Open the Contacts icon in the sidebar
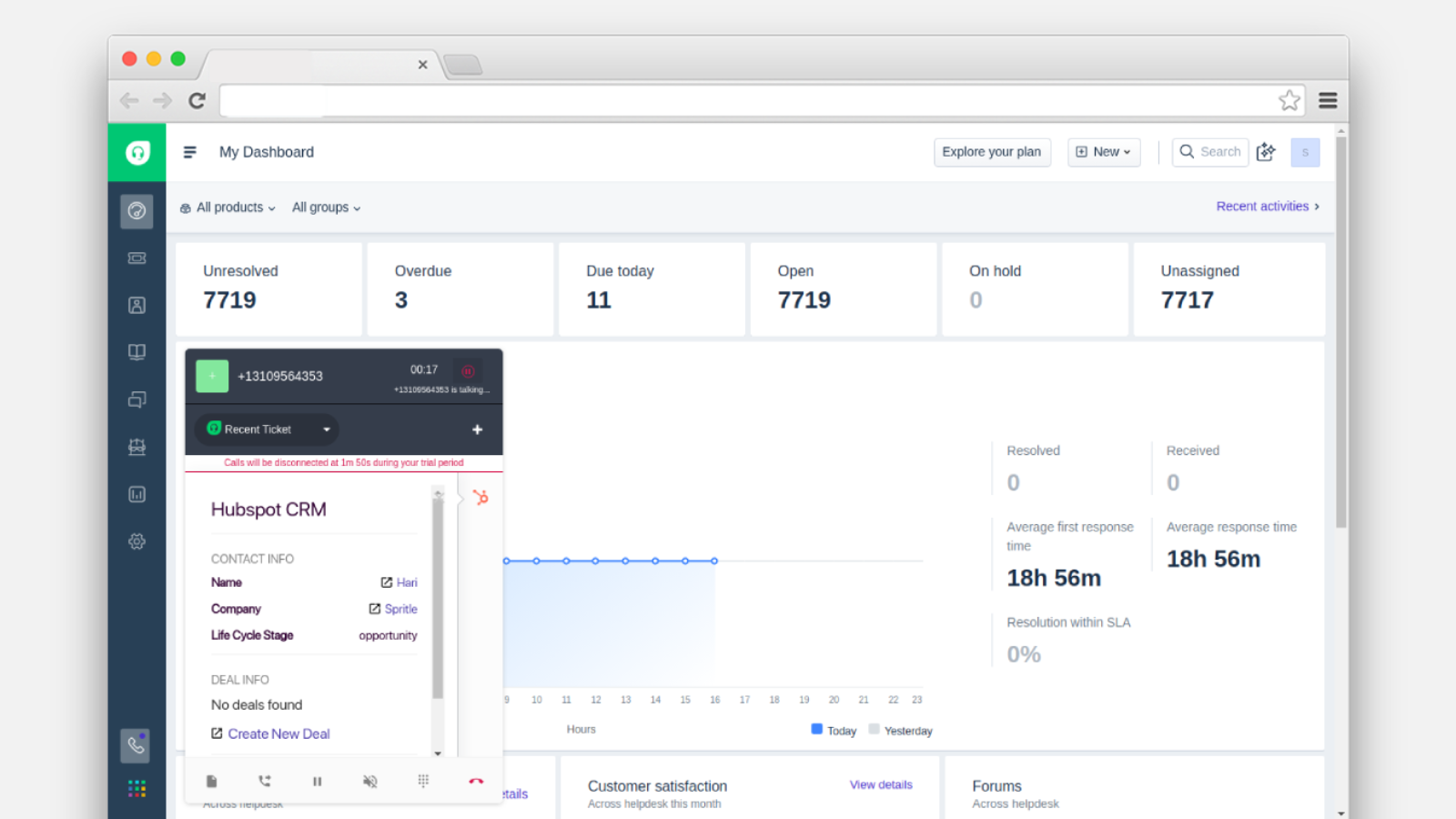 pyautogui.click(x=136, y=305)
